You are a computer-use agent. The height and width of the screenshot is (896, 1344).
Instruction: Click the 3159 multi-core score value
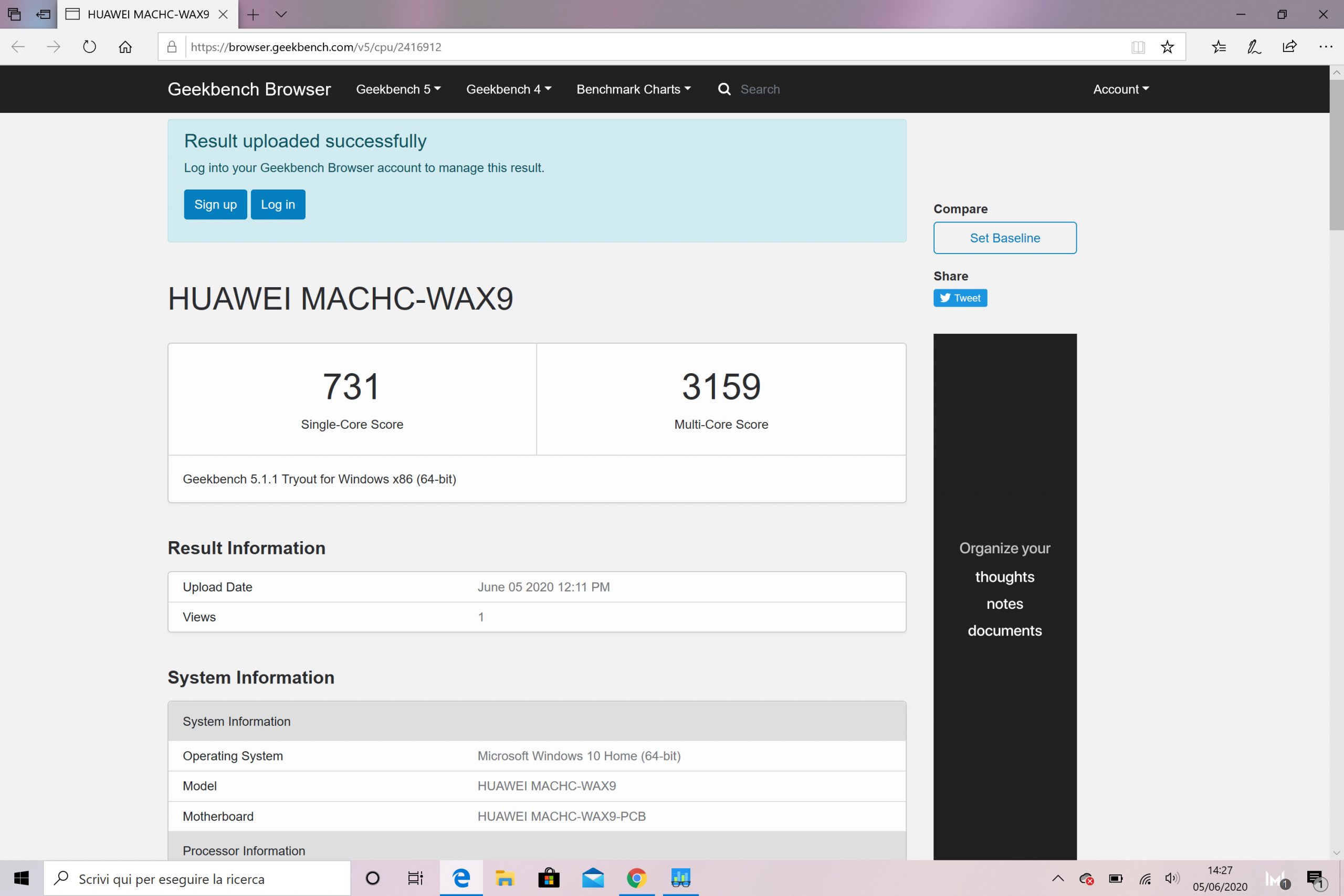(x=721, y=386)
